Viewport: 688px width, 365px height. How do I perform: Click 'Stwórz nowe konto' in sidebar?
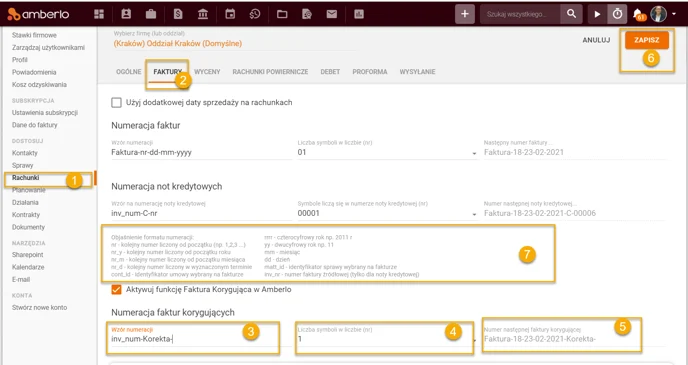click(x=39, y=308)
